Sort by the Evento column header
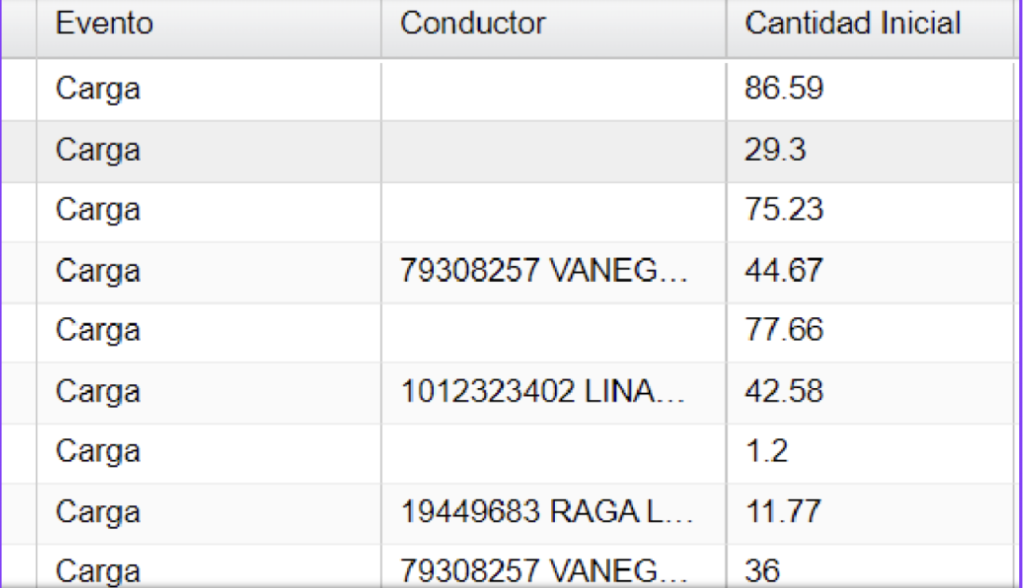Viewport: 1024px width, 588px height. pos(209,28)
